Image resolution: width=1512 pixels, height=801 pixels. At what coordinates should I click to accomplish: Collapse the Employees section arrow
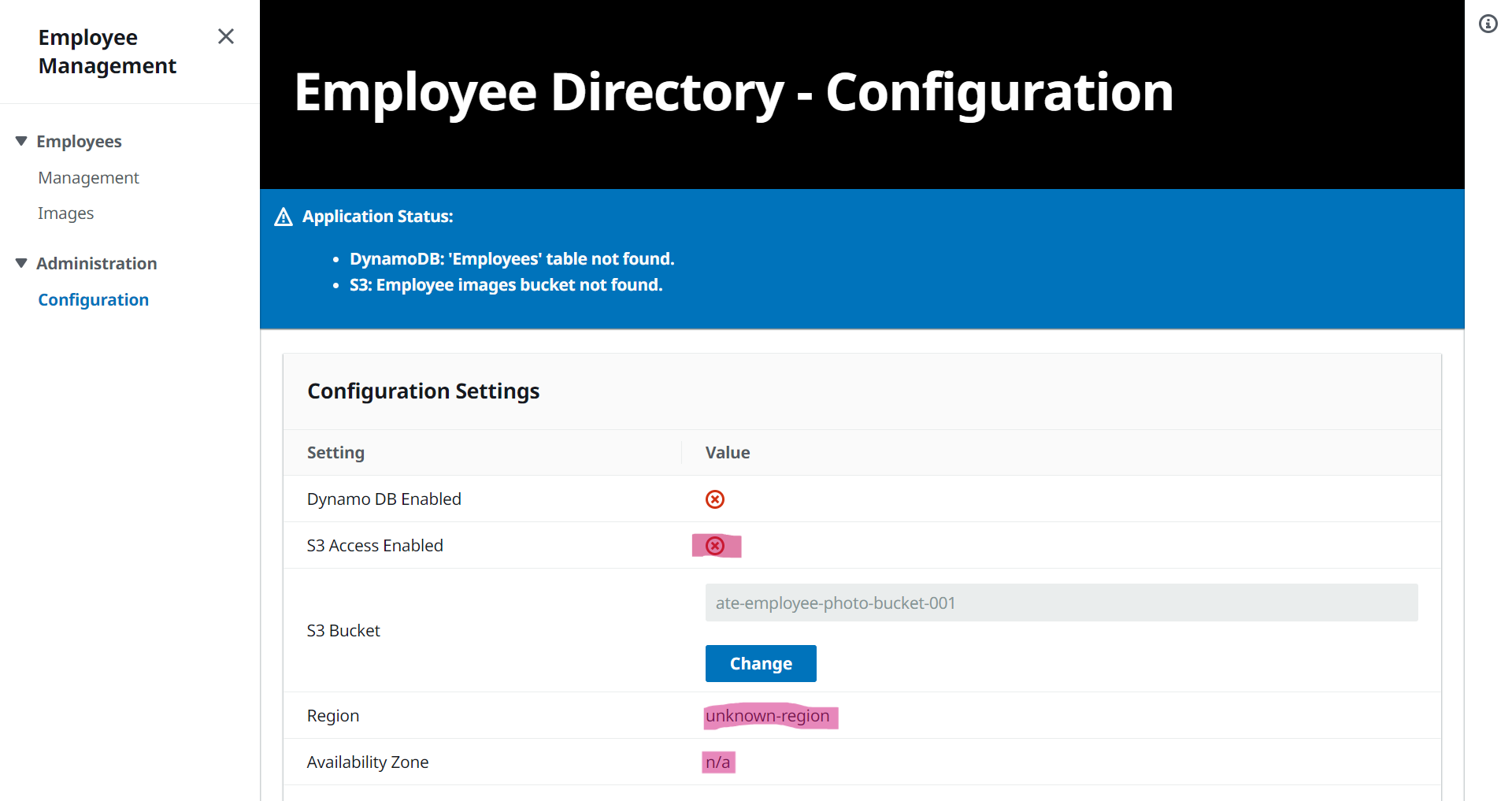pos(21,141)
